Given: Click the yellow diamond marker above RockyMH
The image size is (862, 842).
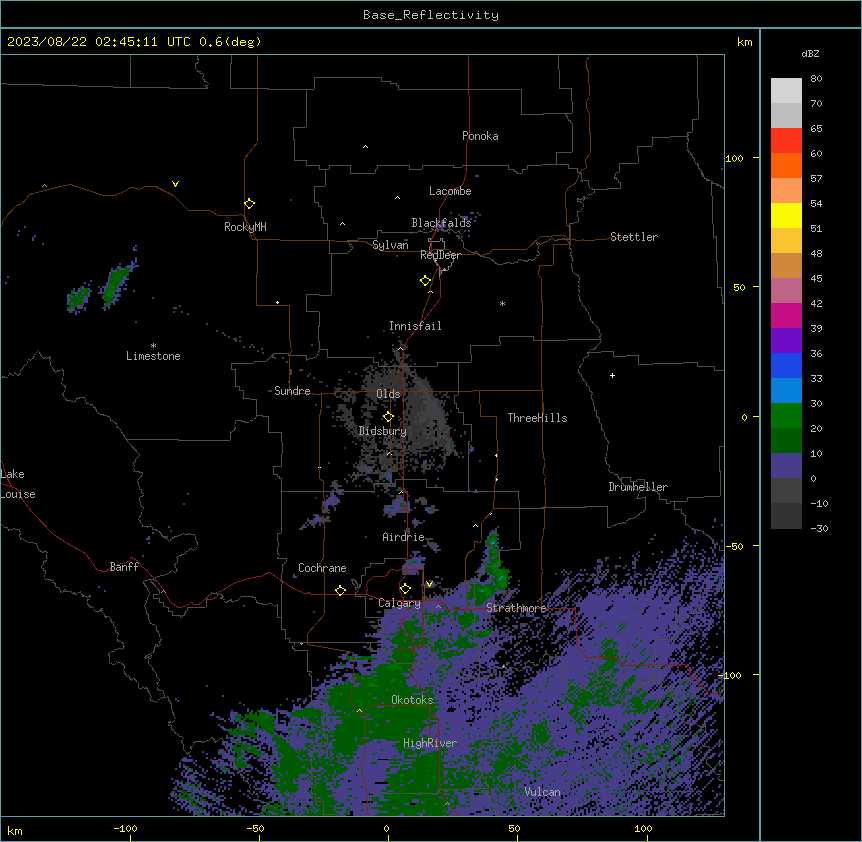Looking at the screenshot, I should click(x=250, y=204).
